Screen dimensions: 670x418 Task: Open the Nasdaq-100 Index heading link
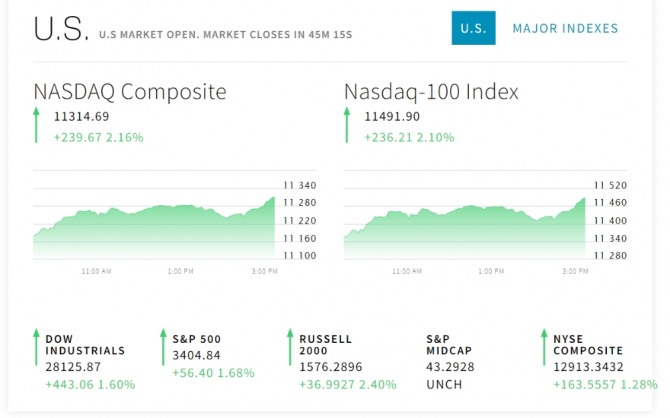point(431,92)
